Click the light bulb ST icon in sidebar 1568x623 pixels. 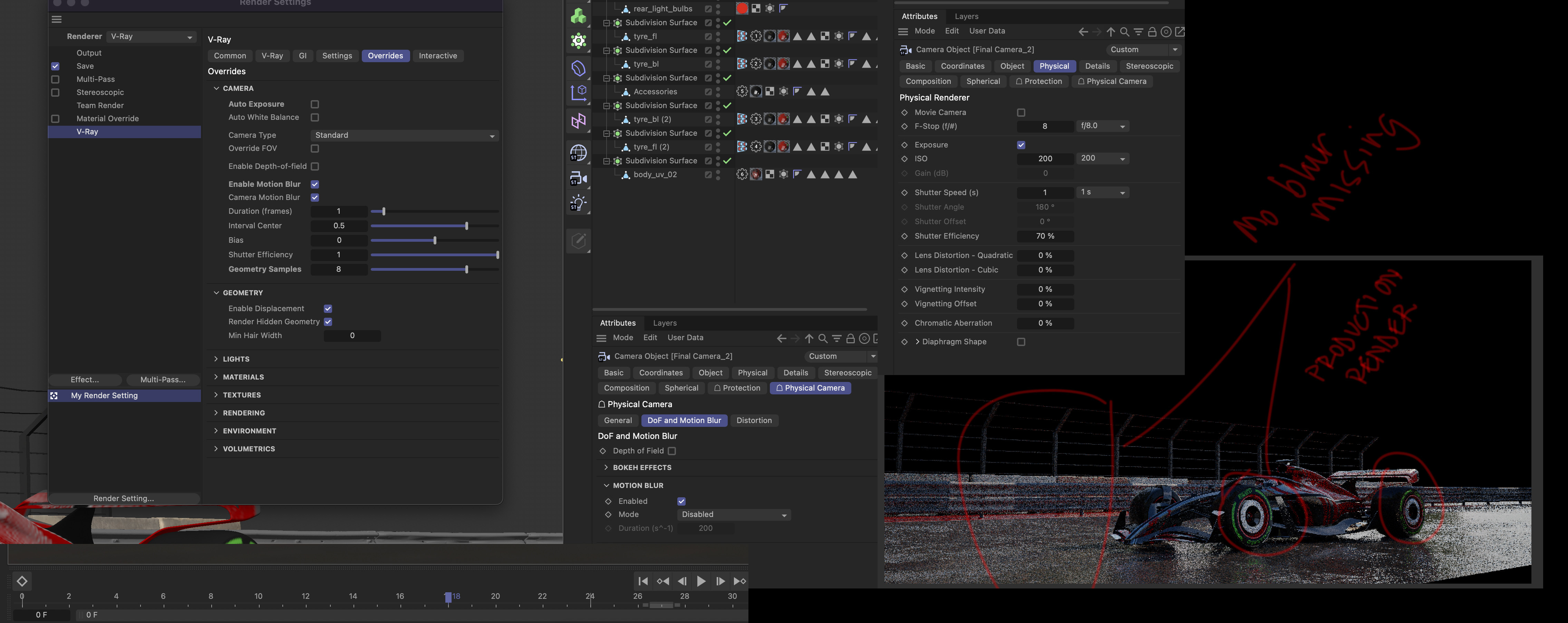(578, 203)
